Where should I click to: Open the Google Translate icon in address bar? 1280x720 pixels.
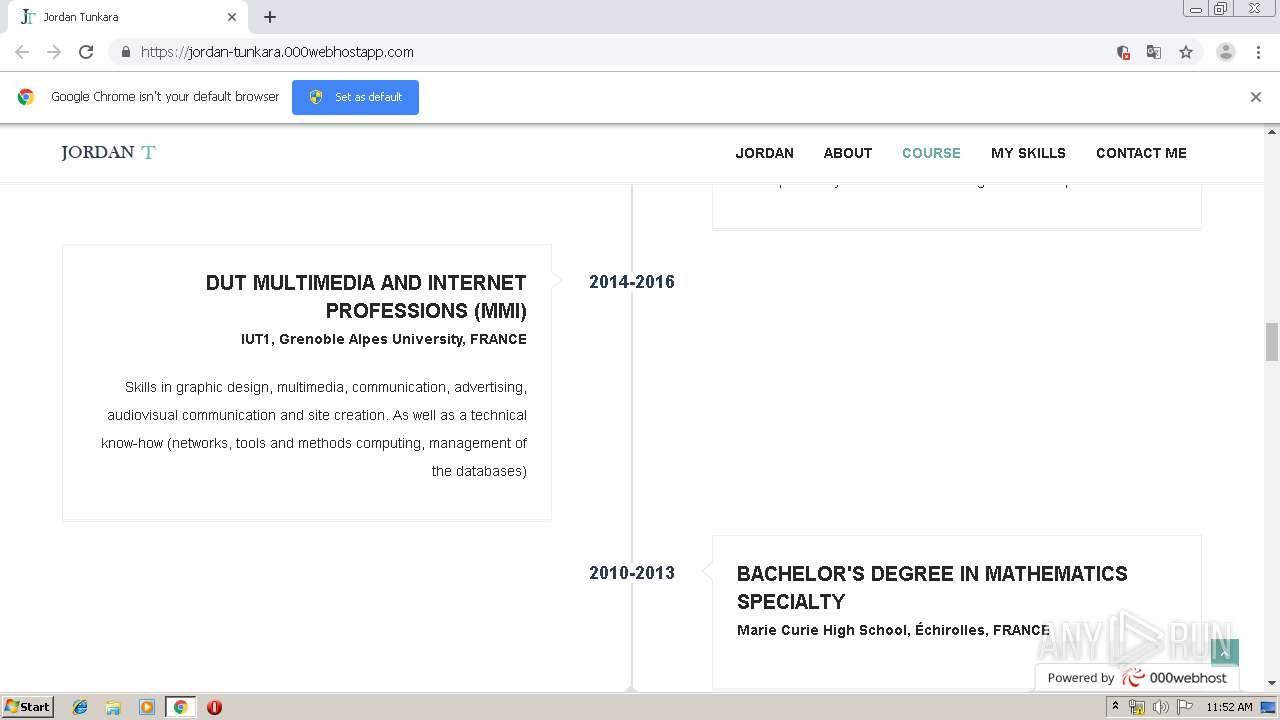(x=1154, y=52)
